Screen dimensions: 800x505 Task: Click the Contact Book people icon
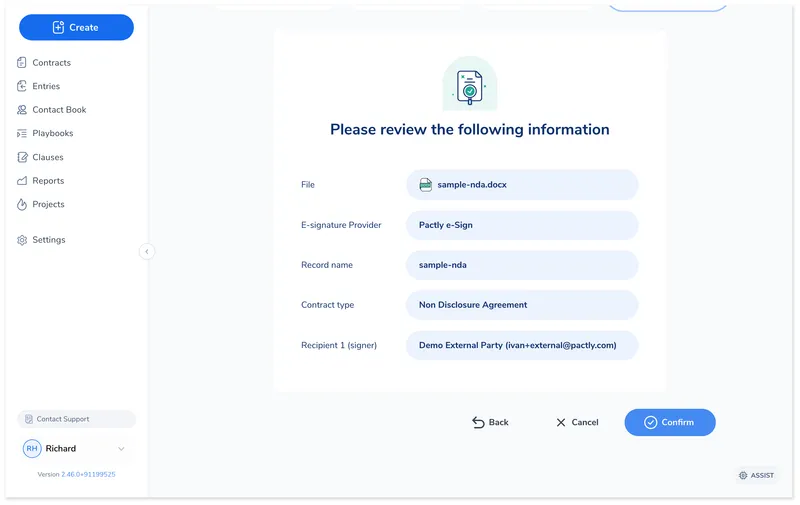pyautogui.click(x=21, y=109)
